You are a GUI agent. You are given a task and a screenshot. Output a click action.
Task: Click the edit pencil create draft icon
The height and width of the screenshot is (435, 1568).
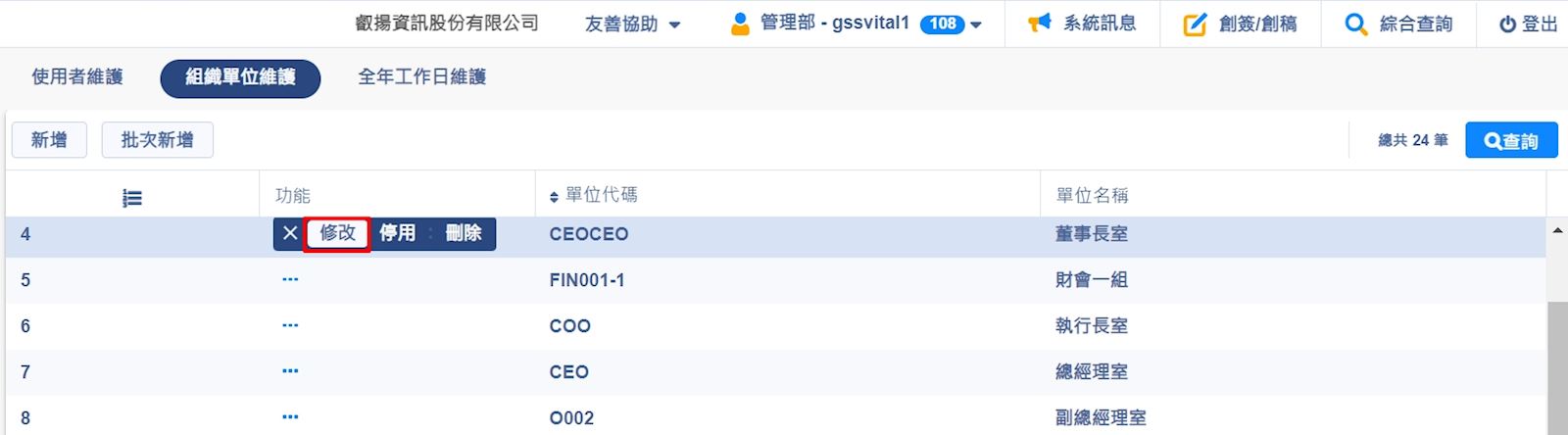[1195, 24]
